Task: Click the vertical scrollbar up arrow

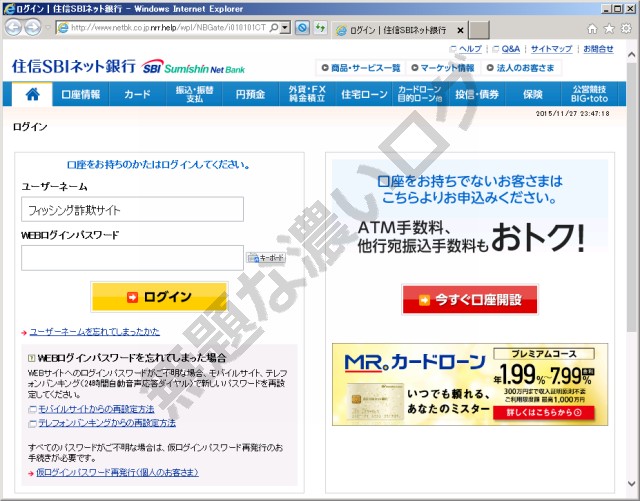Action: [x=631, y=54]
